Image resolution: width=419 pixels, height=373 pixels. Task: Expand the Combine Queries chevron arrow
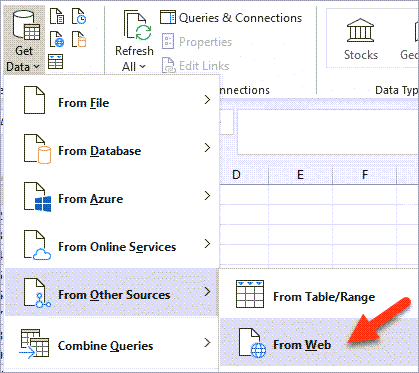coord(207,342)
